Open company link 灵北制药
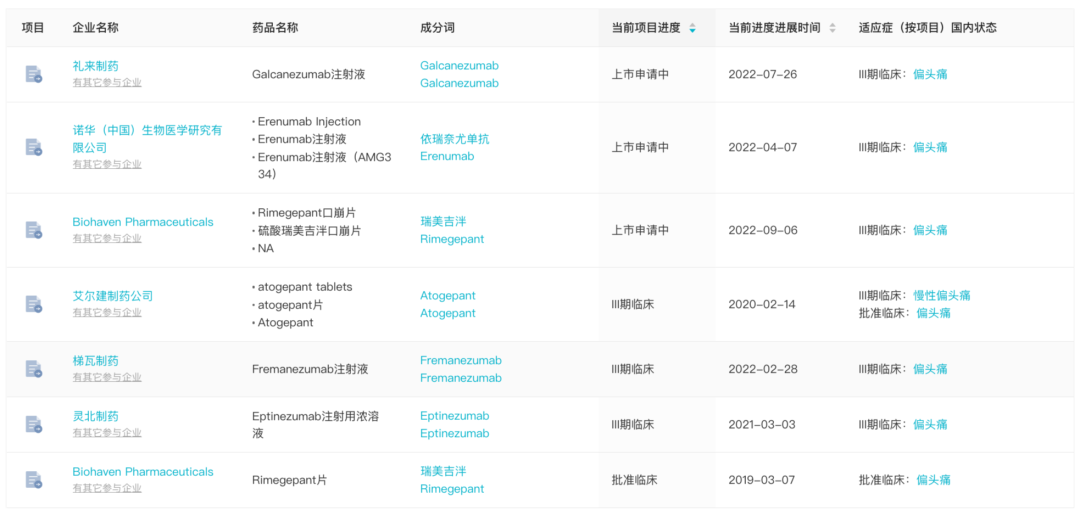Screen dimensions: 1080x516 pyautogui.click(x=96, y=416)
